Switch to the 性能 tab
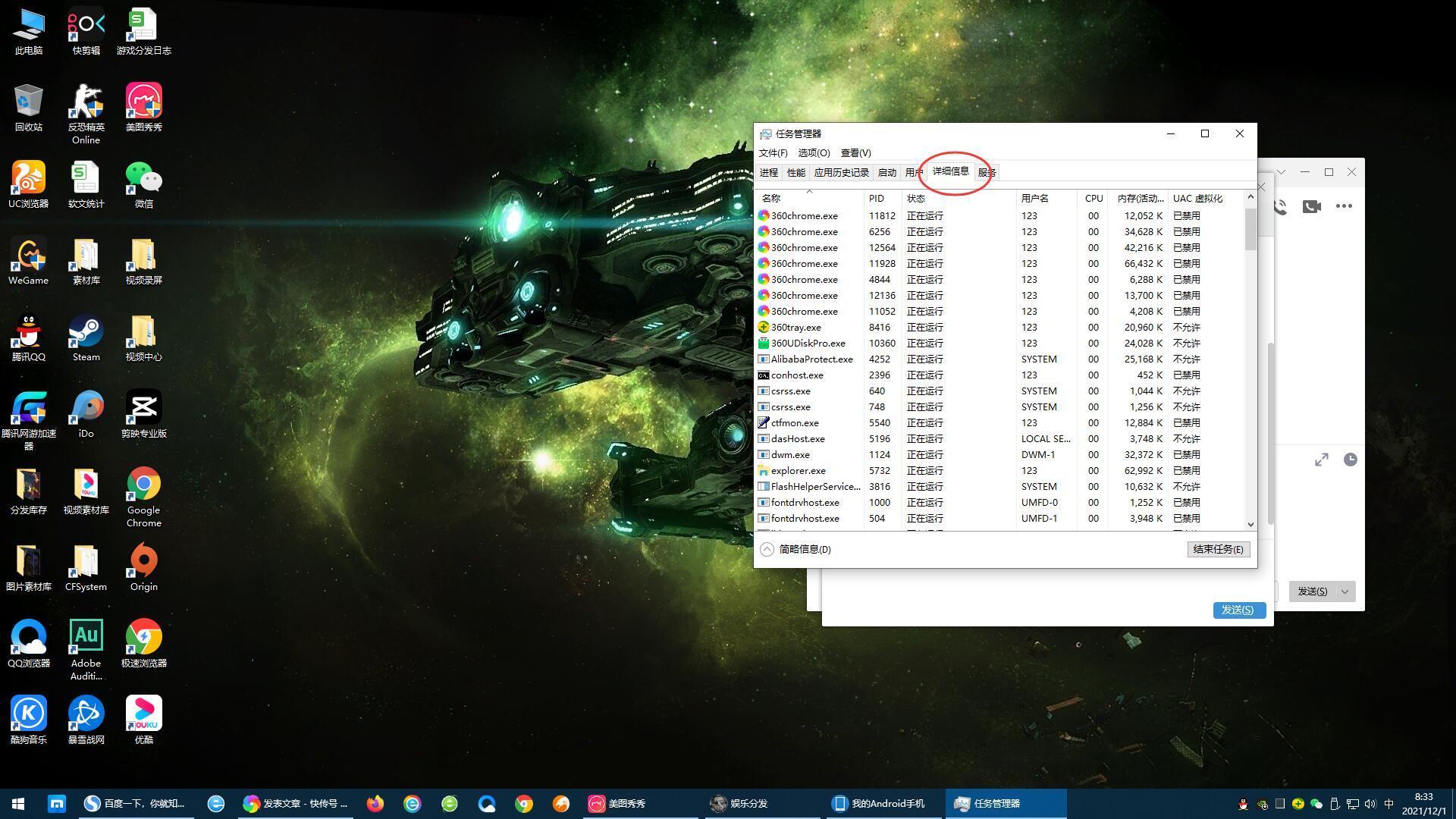The image size is (1456, 819). coord(795,173)
